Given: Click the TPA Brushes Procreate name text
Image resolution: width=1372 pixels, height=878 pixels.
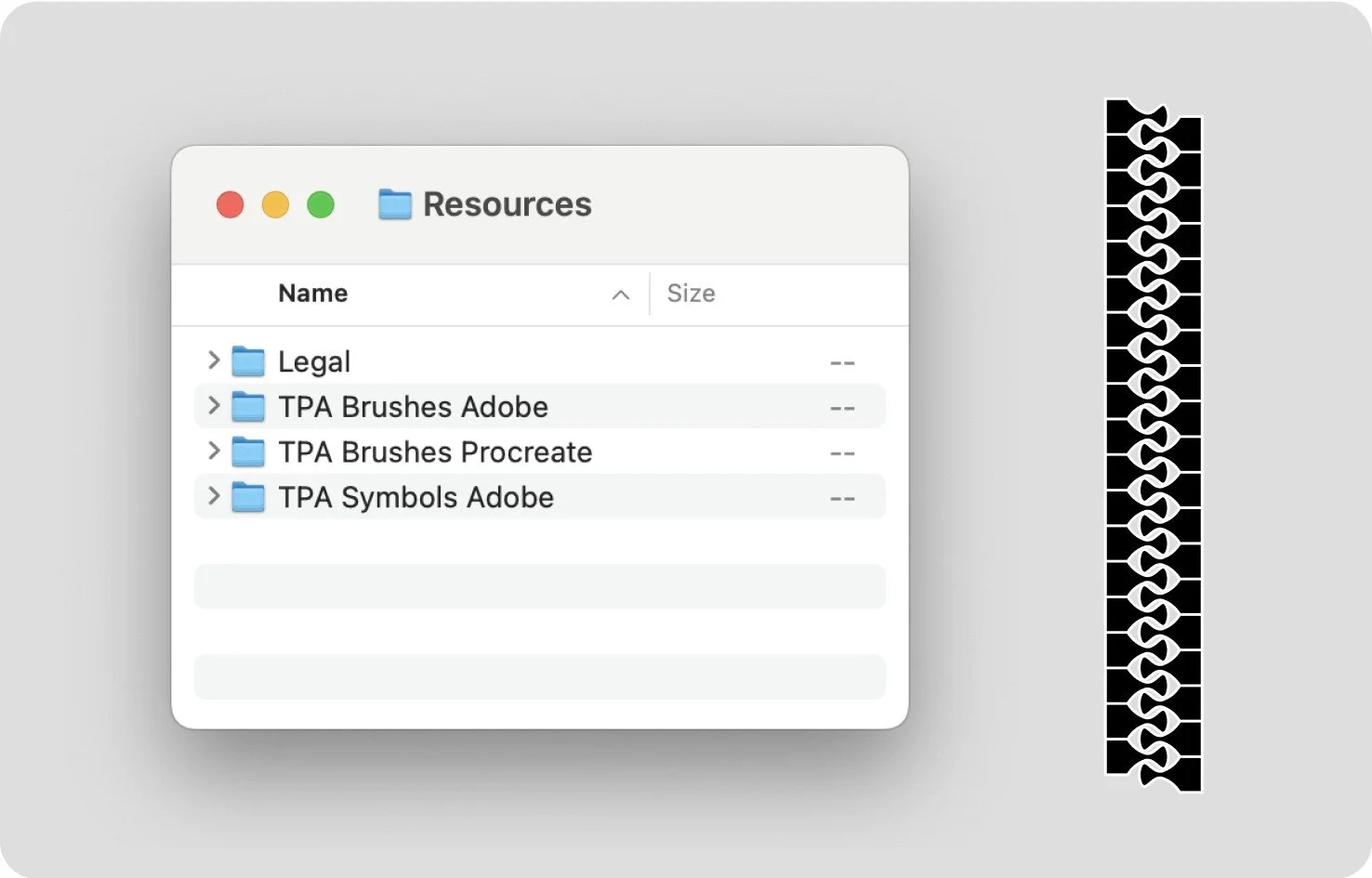Looking at the screenshot, I should click(x=435, y=452).
